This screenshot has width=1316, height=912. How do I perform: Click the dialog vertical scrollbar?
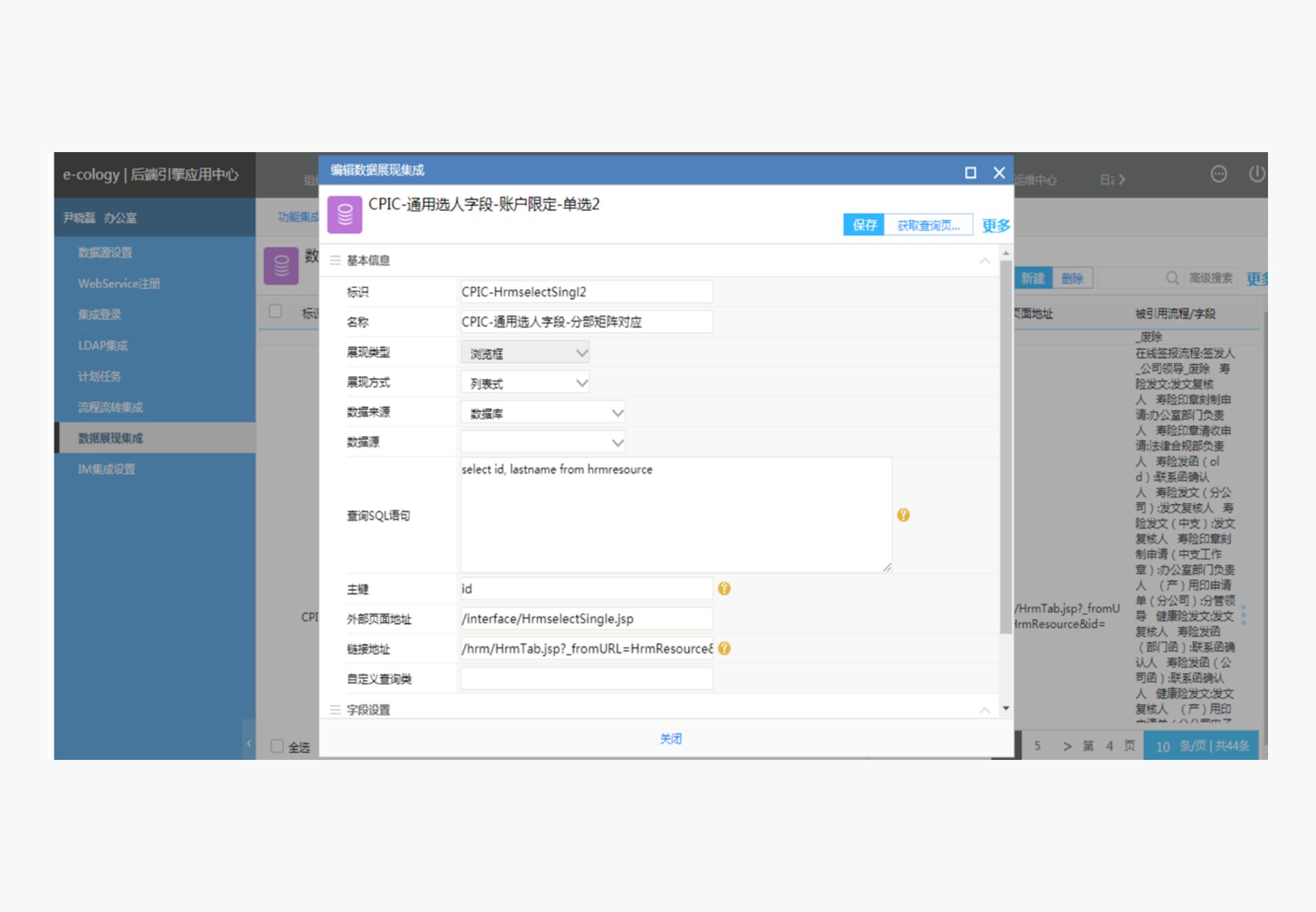click(x=1006, y=445)
